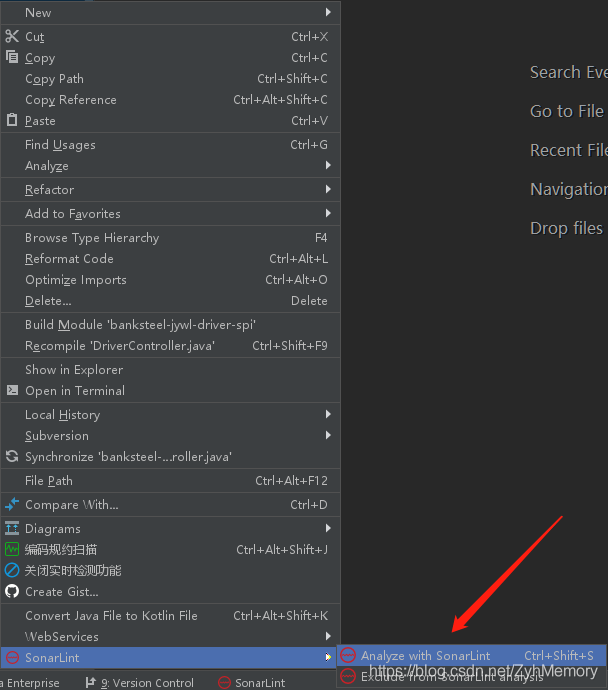Click the Exclude from SonarLint analysis icon

(x=348, y=676)
